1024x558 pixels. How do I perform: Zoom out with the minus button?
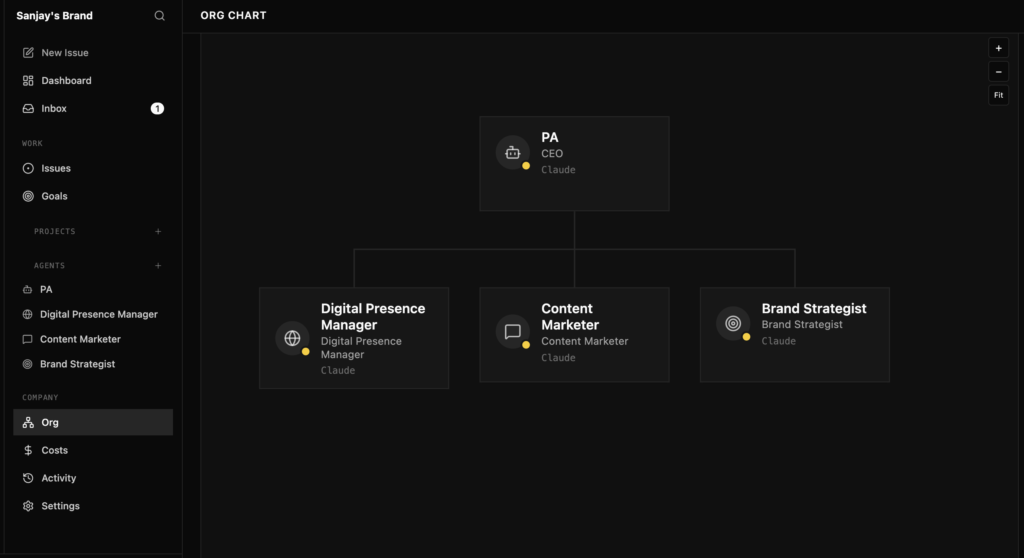999,72
